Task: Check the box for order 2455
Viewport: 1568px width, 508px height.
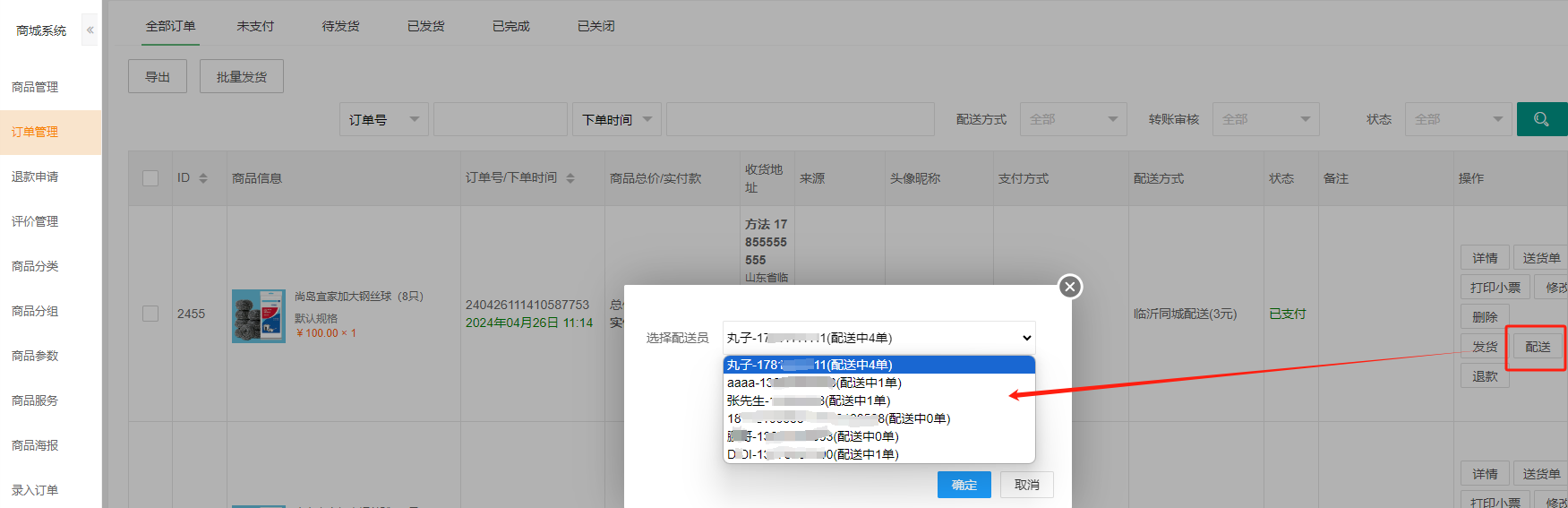Action: [150, 314]
